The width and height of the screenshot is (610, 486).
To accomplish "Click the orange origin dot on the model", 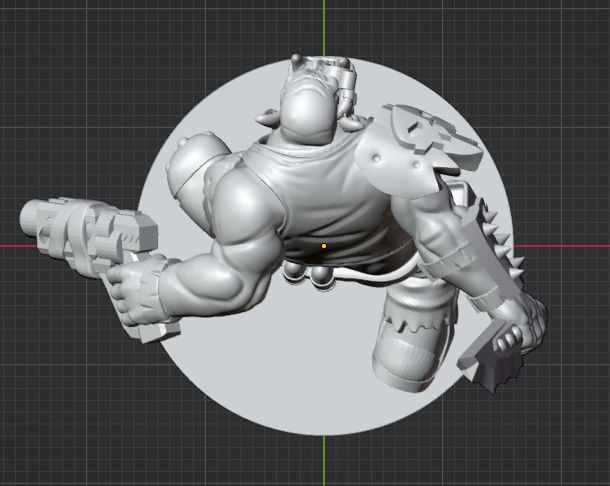I will [x=324, y=245].
